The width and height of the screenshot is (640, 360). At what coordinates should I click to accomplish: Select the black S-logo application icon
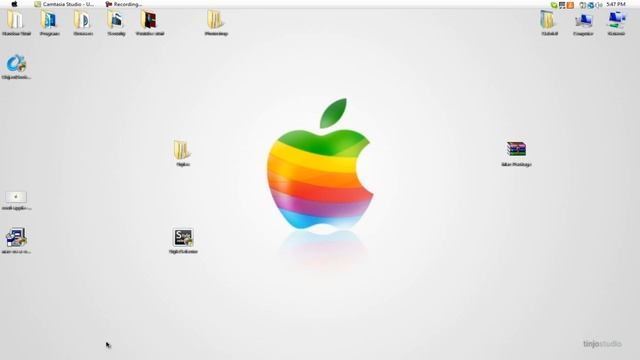[183, 241]
